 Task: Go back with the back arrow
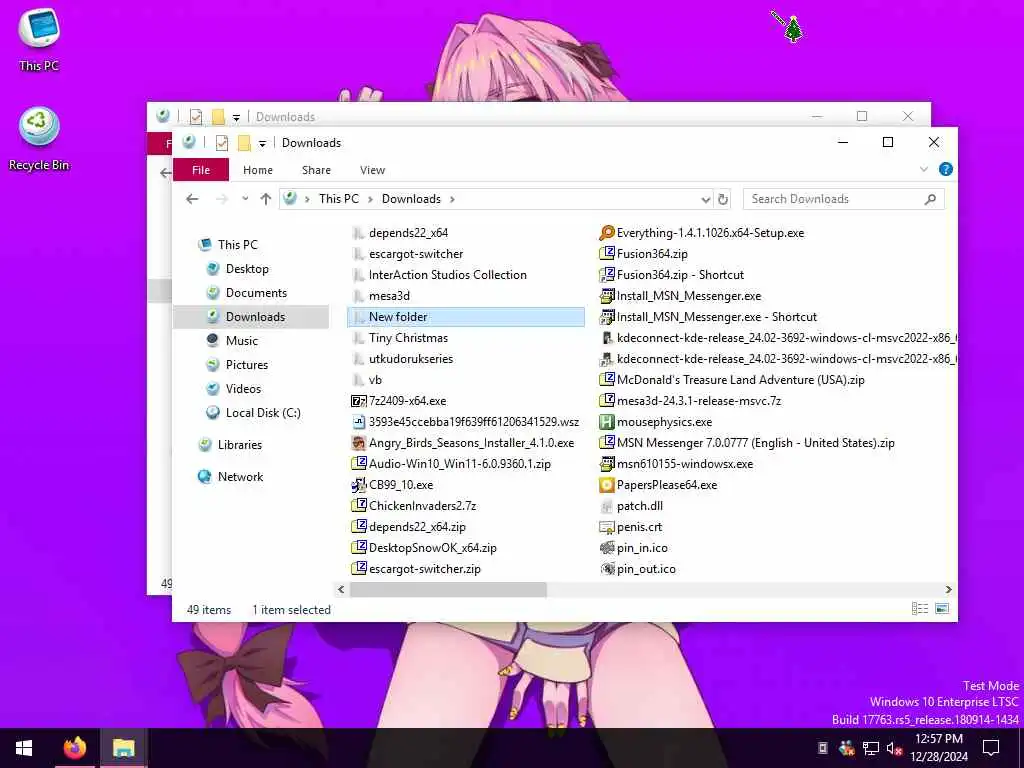tap(192, 199)
